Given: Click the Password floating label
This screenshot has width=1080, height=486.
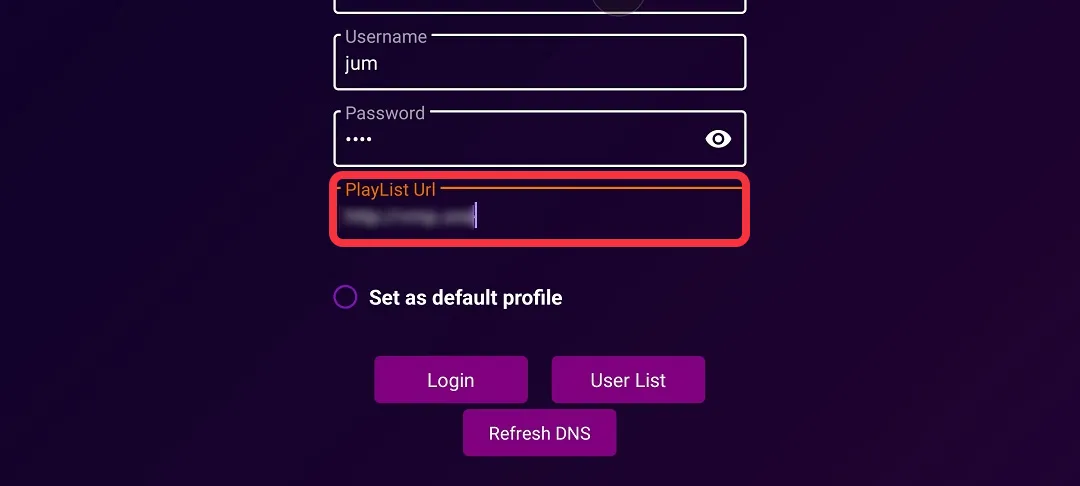Looking at the screenshot, I should [385, 113].
